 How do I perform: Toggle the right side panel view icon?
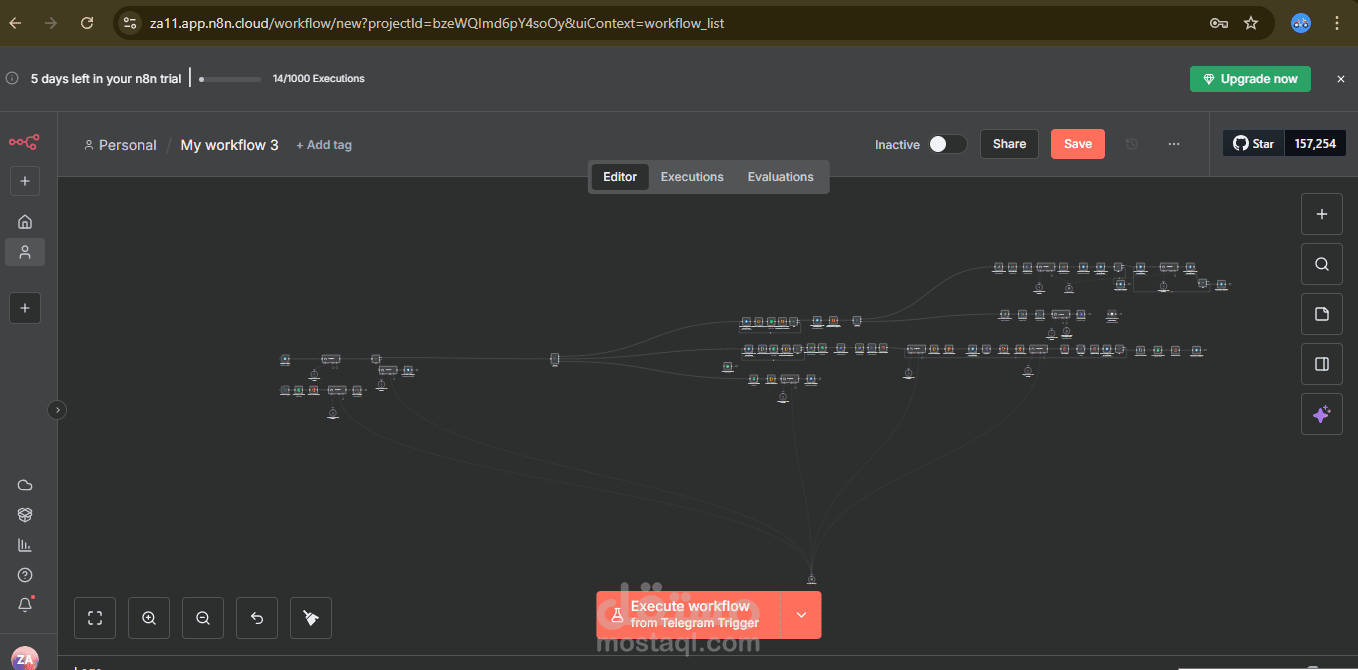(1322, 364)
